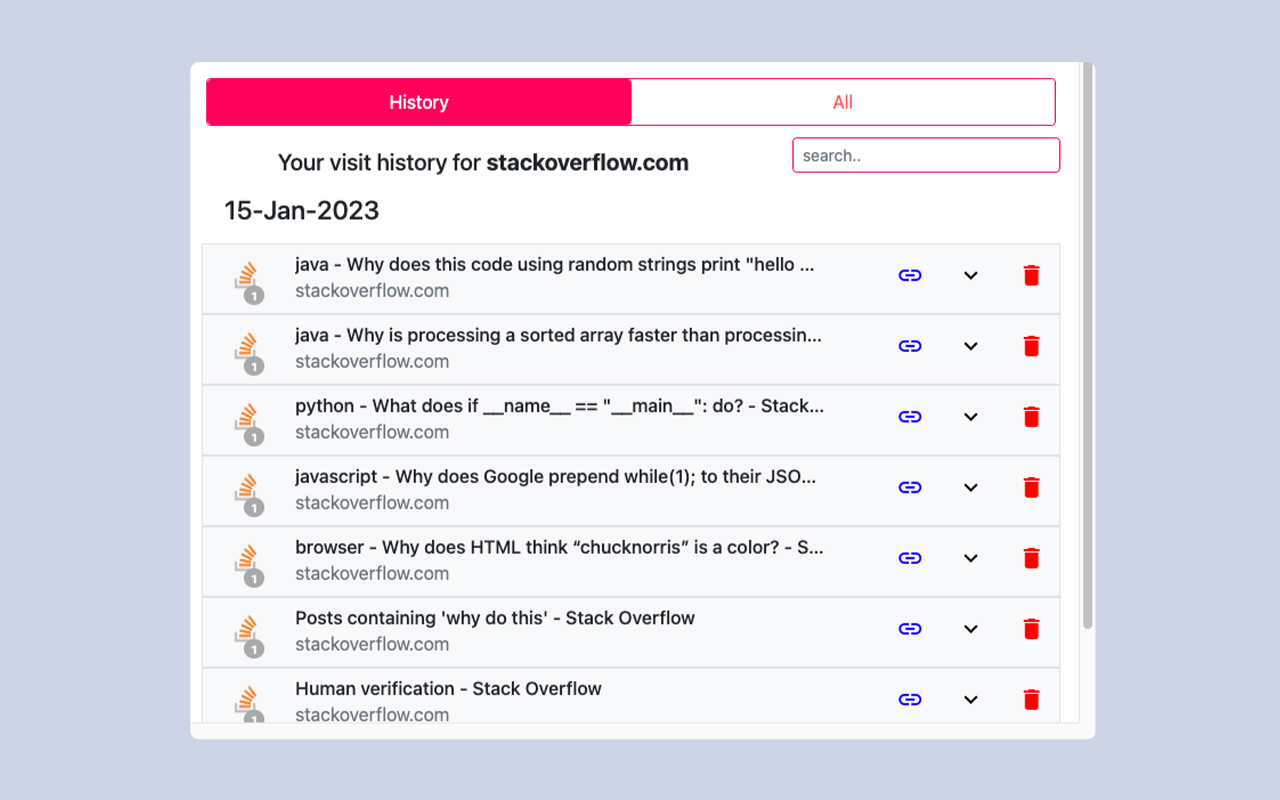Open link for 'random strings print hello' entry

(910, 275)
